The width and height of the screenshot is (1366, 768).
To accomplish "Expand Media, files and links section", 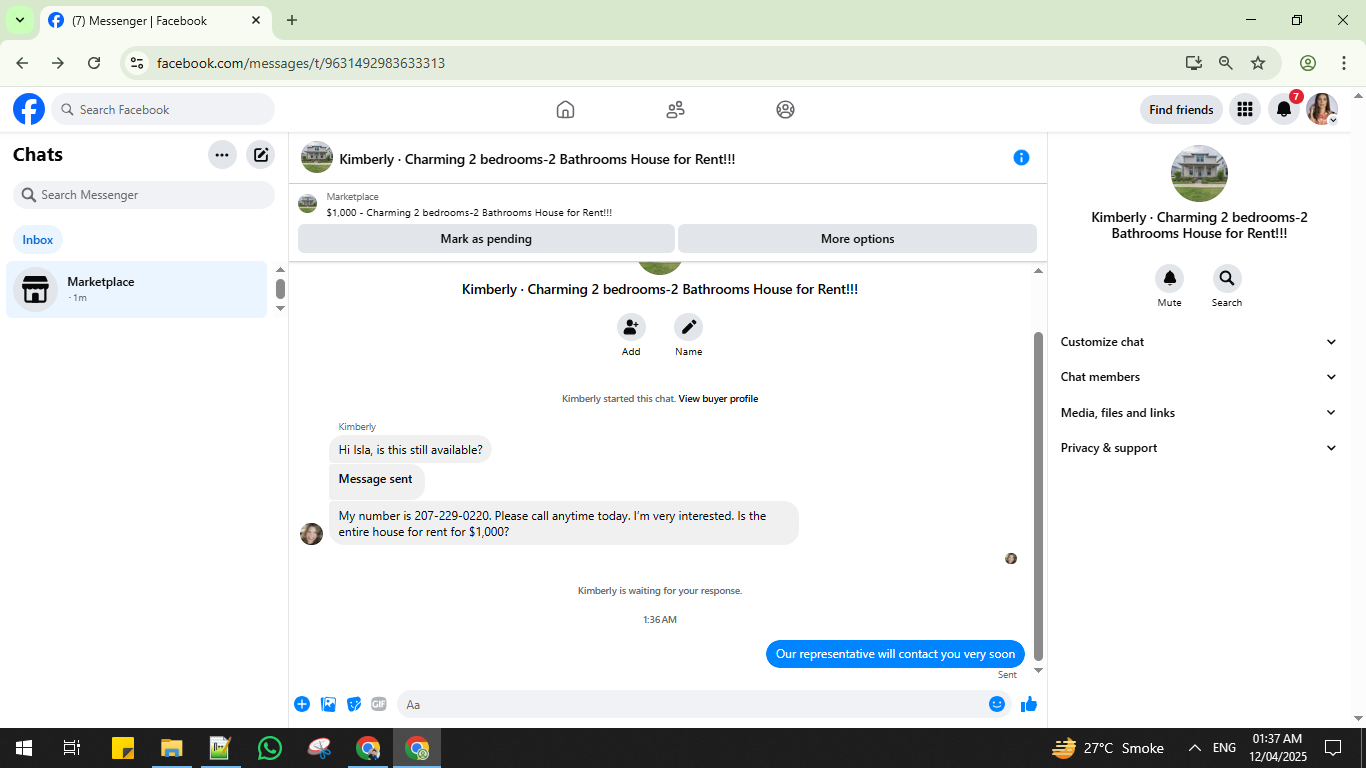I will pyautogui.click(x=1198, y=413).
